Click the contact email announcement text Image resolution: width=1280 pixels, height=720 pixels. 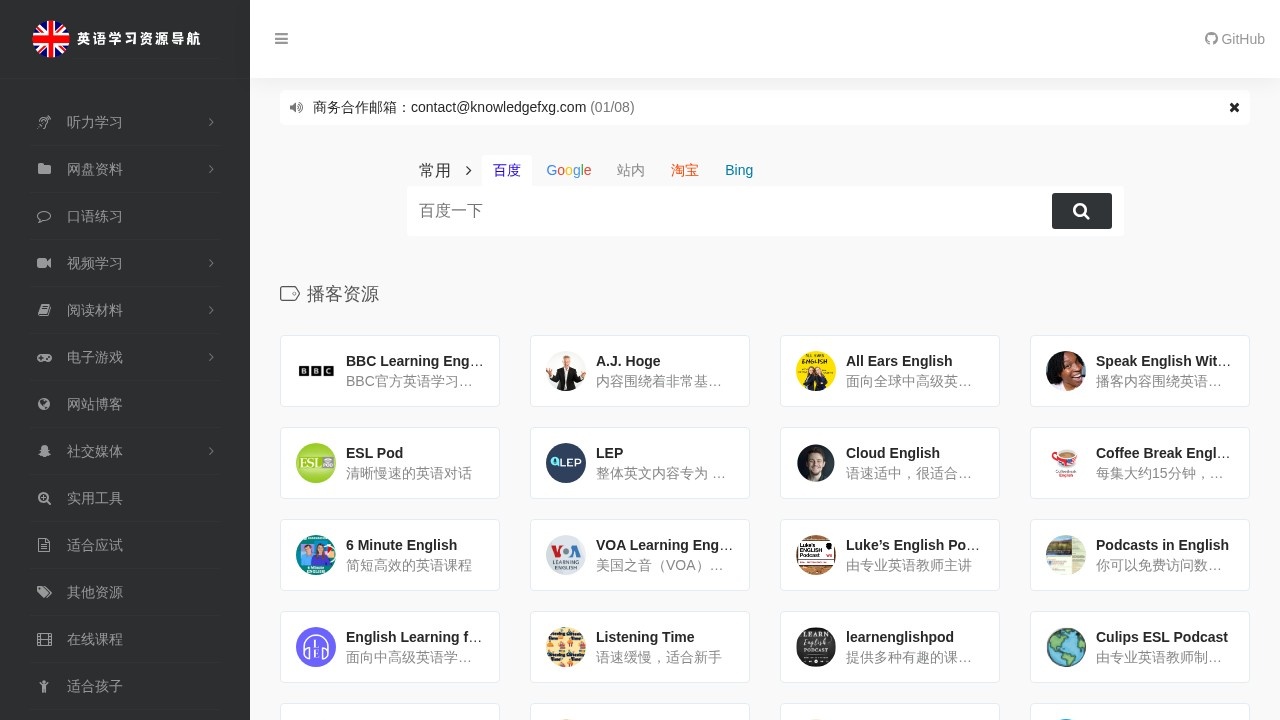(x=473, y=107)
